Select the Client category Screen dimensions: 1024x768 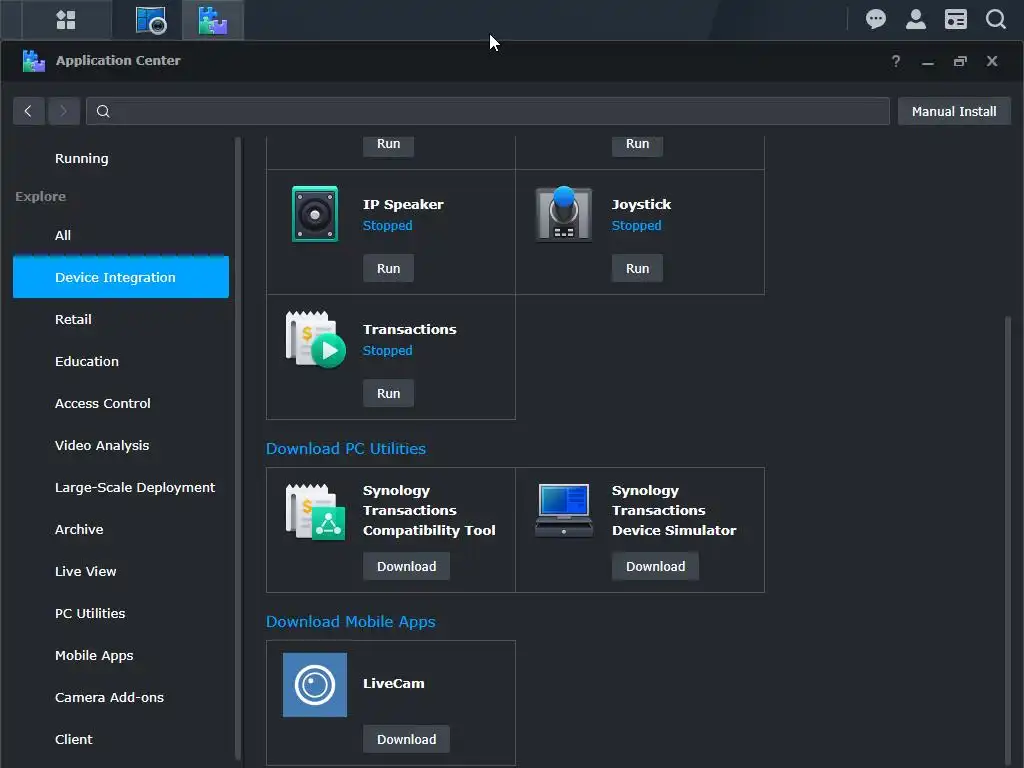(121, 739)
